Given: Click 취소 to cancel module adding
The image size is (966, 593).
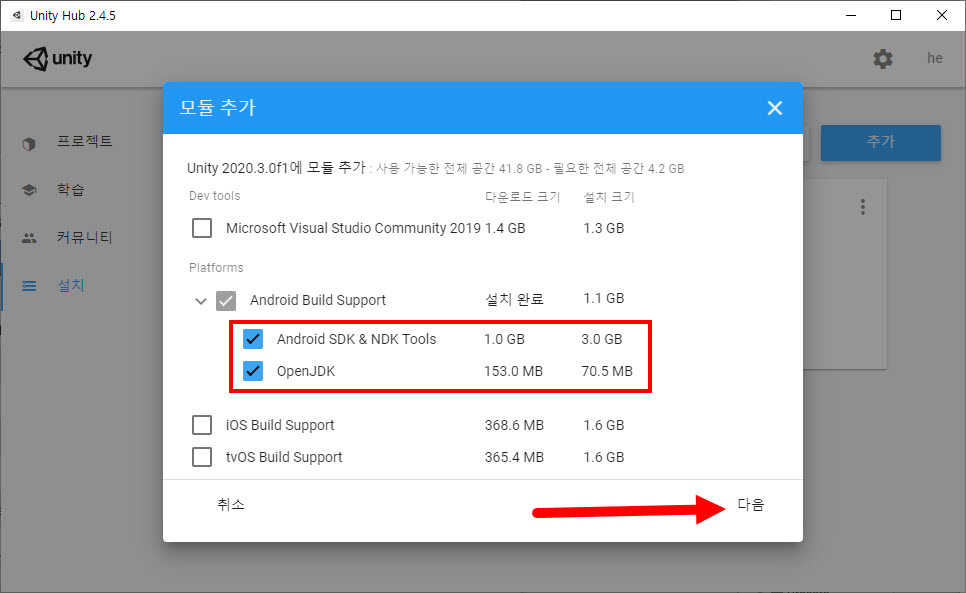Looking at the screenshot, I should [x=231, y=504].
